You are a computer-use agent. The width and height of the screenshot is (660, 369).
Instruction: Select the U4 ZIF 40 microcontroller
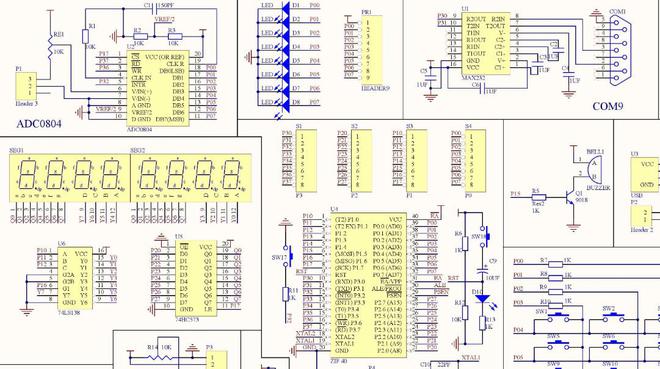[369, 285]
